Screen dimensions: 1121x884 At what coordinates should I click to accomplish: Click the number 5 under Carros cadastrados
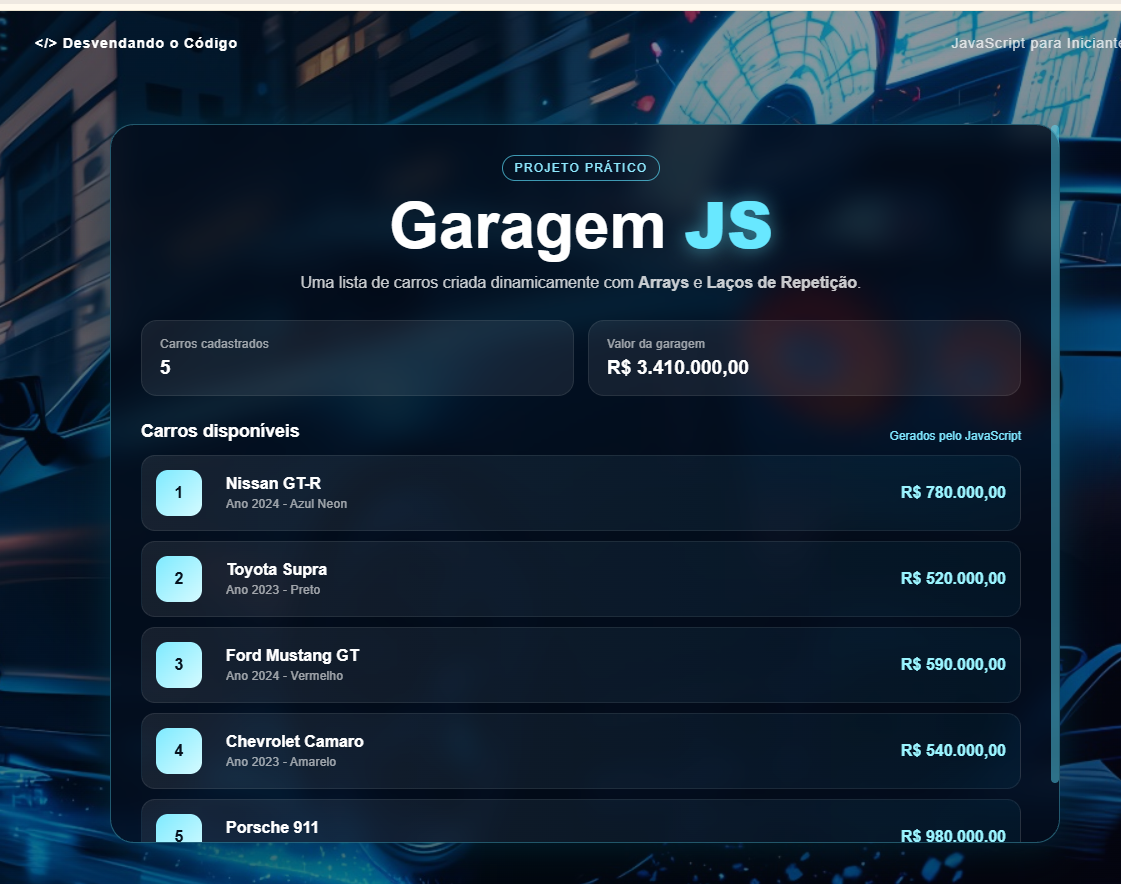[x=165, y=368]
